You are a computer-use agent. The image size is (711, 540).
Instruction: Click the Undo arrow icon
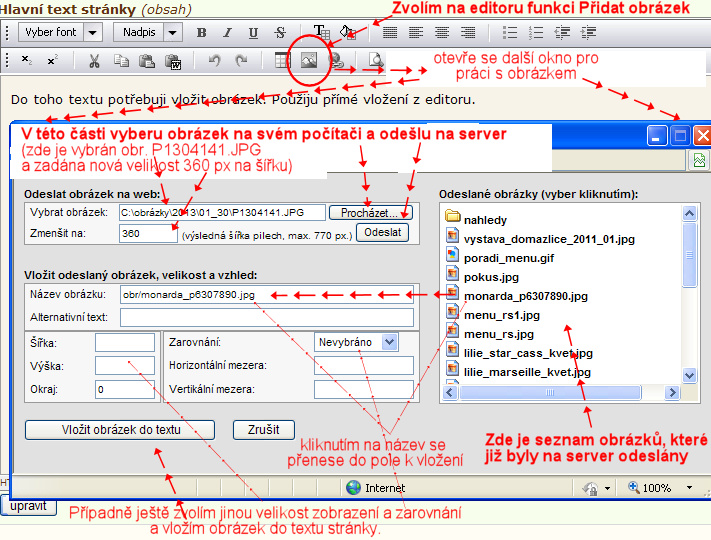[213, 61]
